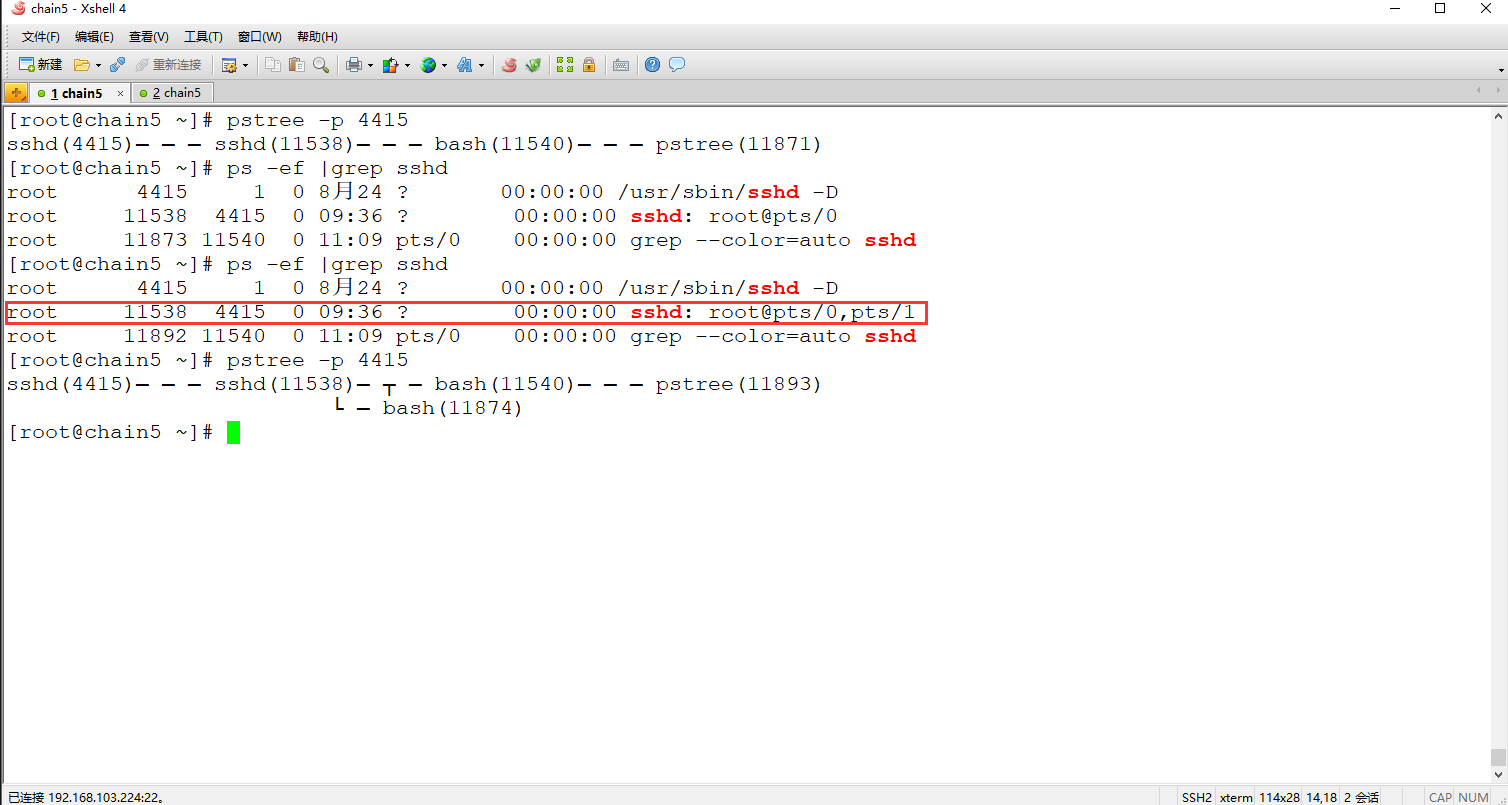Screen dimensions: 1508x805
Task: Open the print options dropdown arrow
Action: pos(369,64)
